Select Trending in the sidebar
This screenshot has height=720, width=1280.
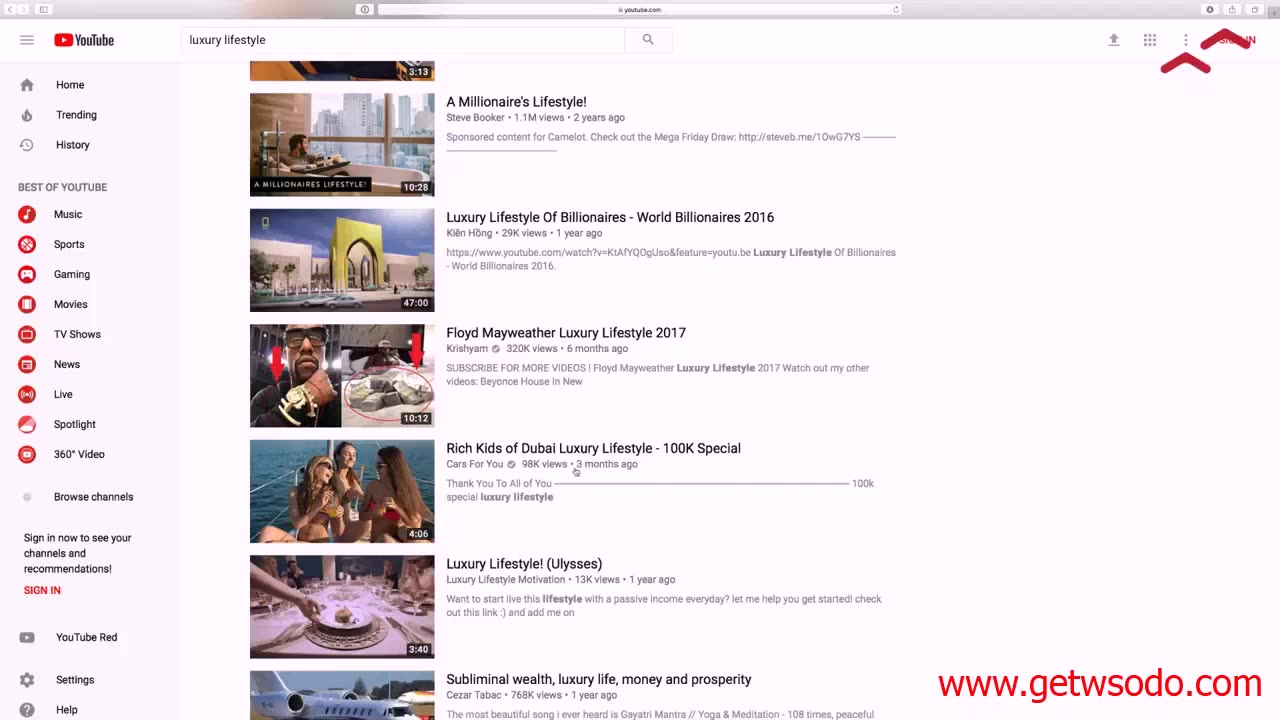(x=76, y=115)
